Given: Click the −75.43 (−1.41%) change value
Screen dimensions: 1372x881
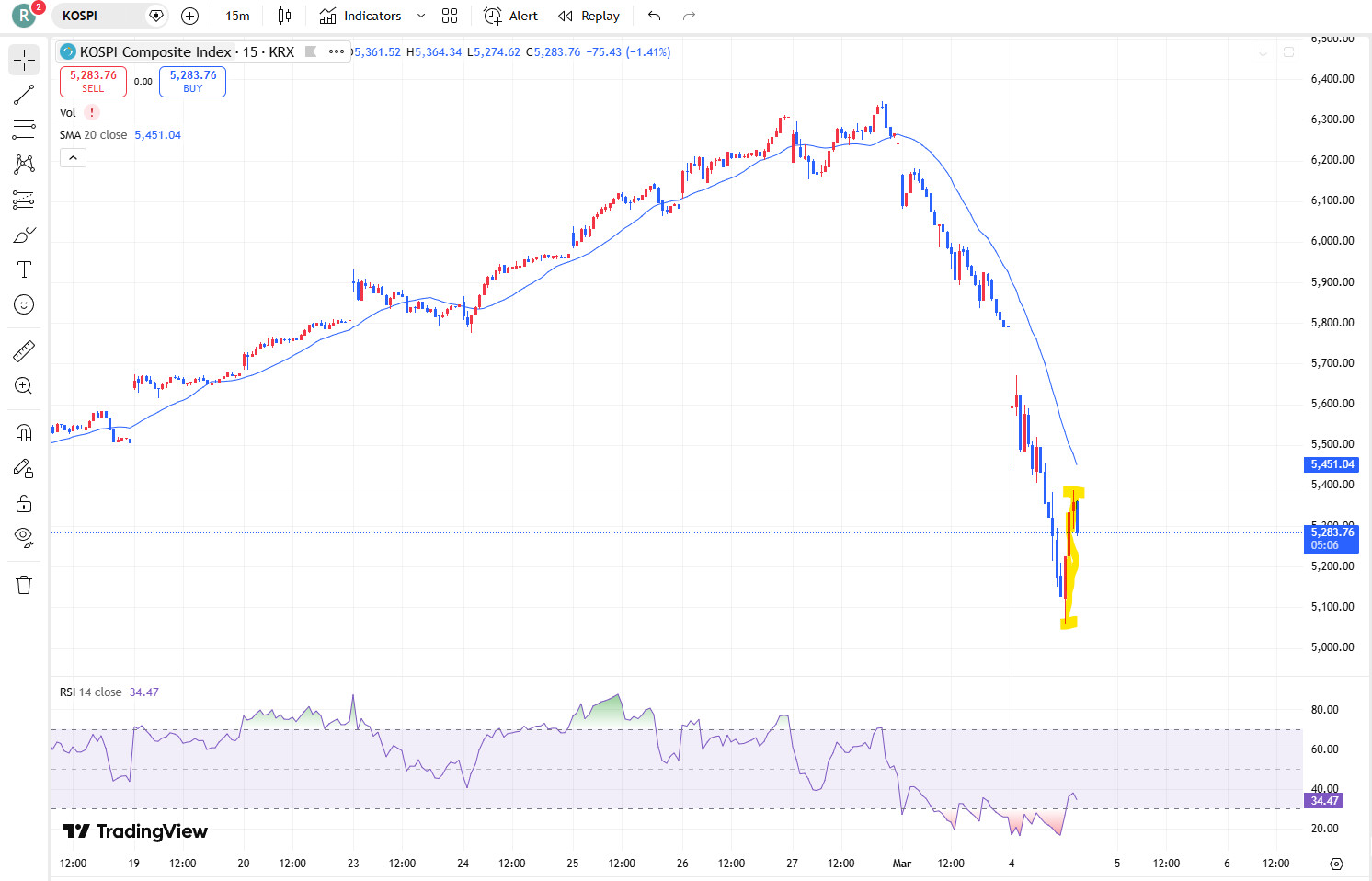Looking at the screenshot, I should [628, 52].
